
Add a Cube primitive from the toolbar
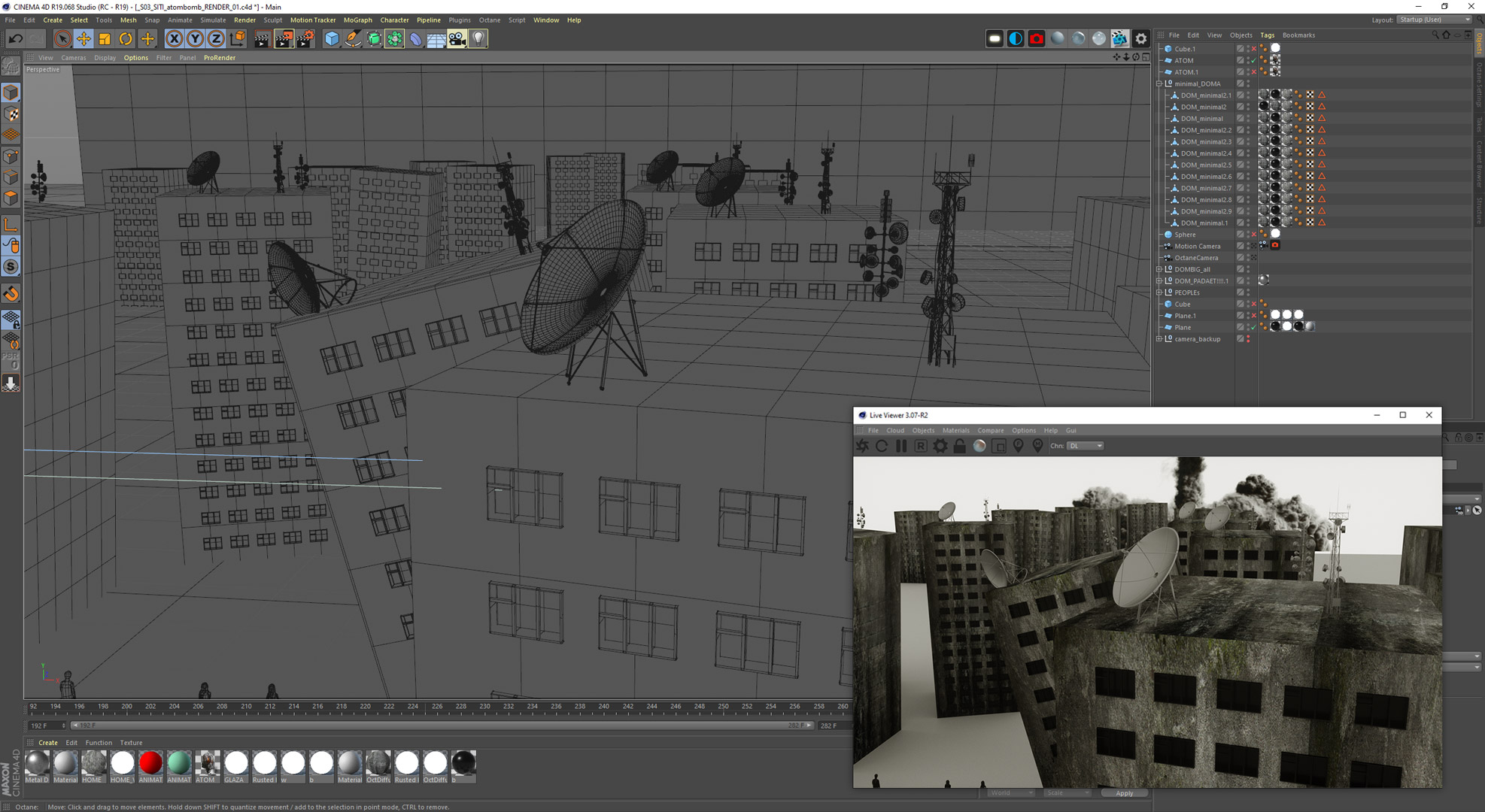point(332,38)
